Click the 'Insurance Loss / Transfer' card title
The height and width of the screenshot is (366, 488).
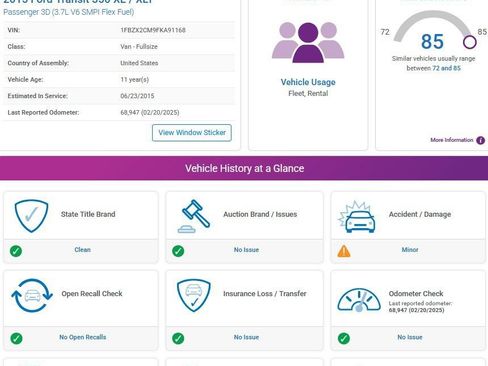(x=265, y=294)
